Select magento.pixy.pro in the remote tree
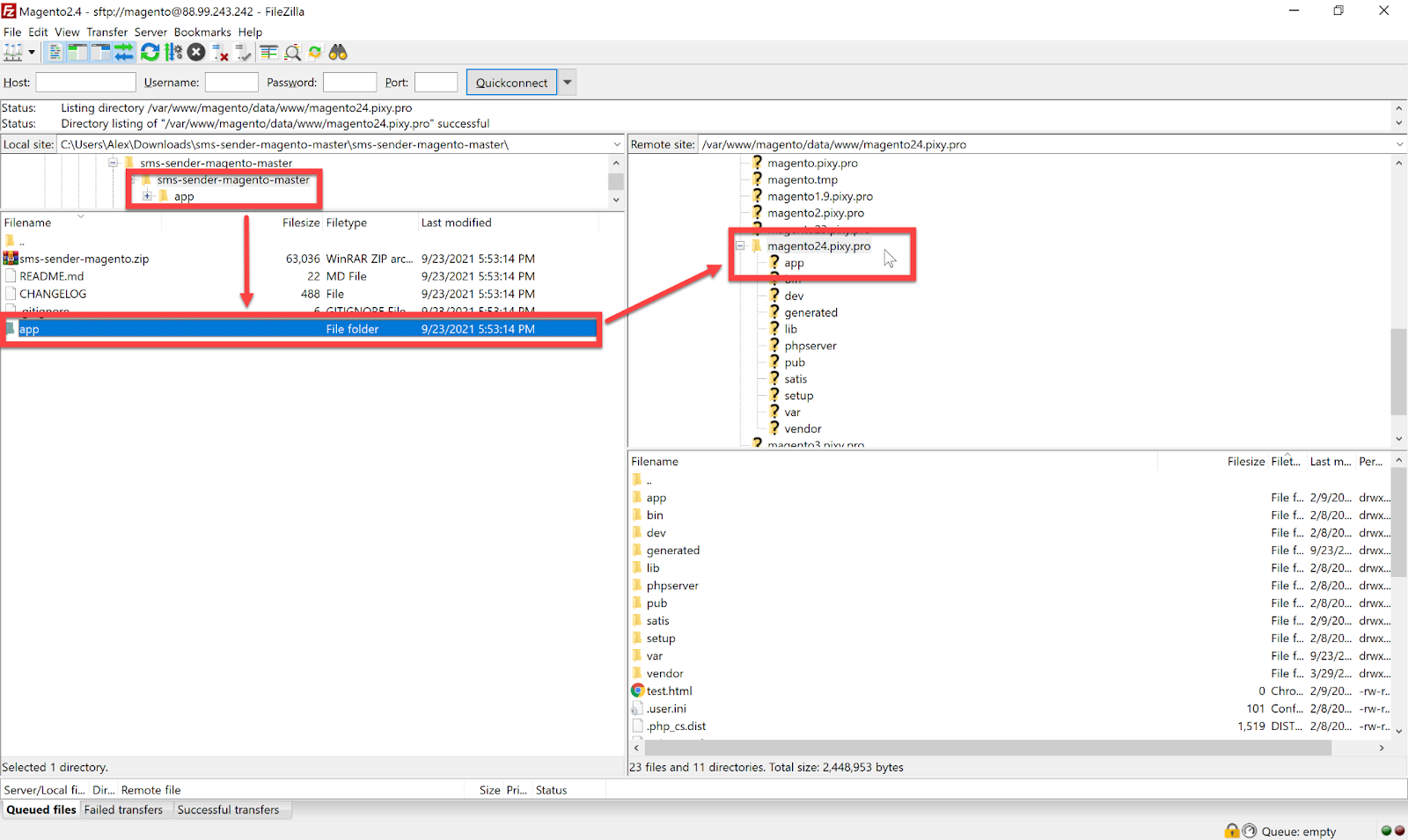The width and height of the screenshot is (1408, 840). (x=811, y=164)
